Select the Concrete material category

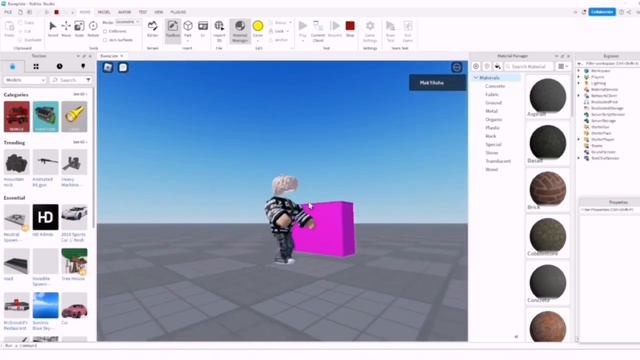pyautogui.click(x=495, y=86)
